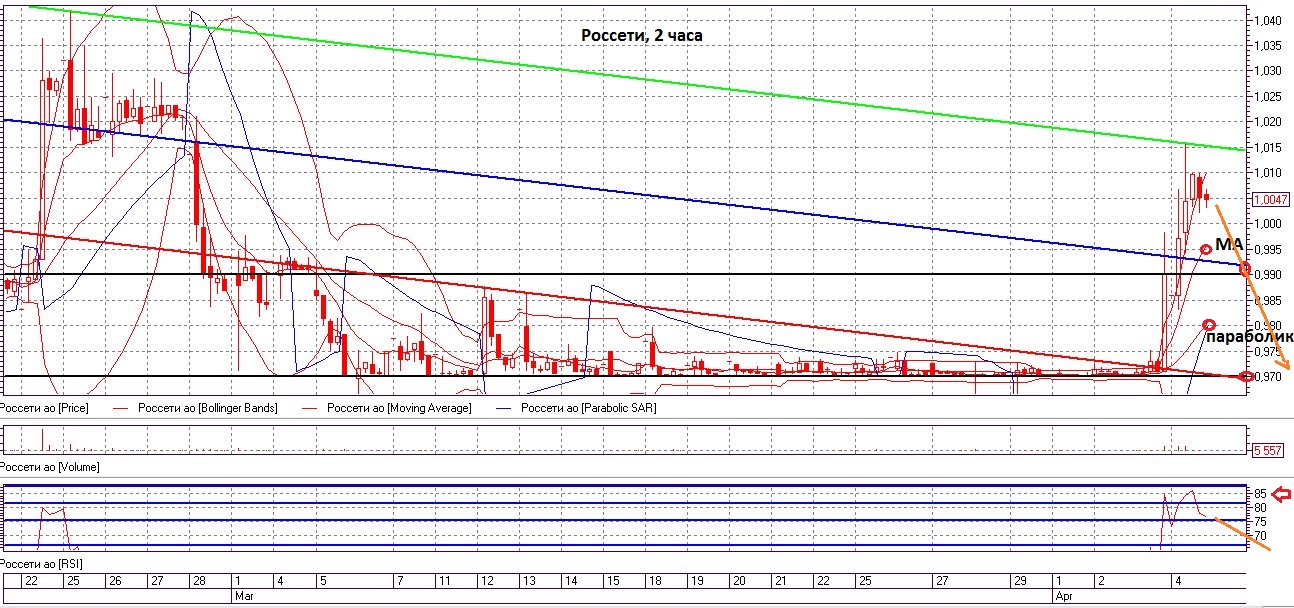Click price axis value 1,040
Screen dimensions: 1294x608
click(1270, 20)
